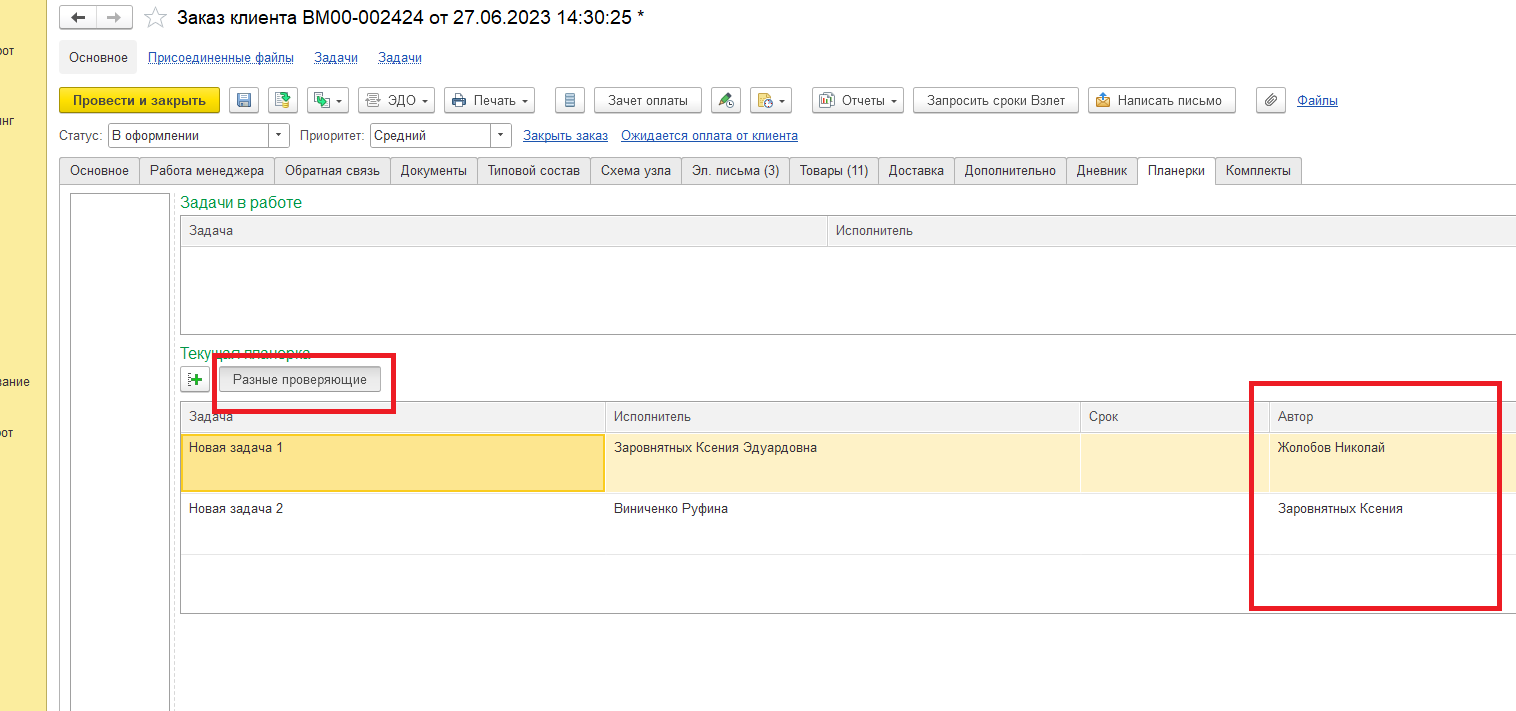Screen dimensions: 1516x711
Task: Open the Типовой состав tab
Action: [534, 171]
